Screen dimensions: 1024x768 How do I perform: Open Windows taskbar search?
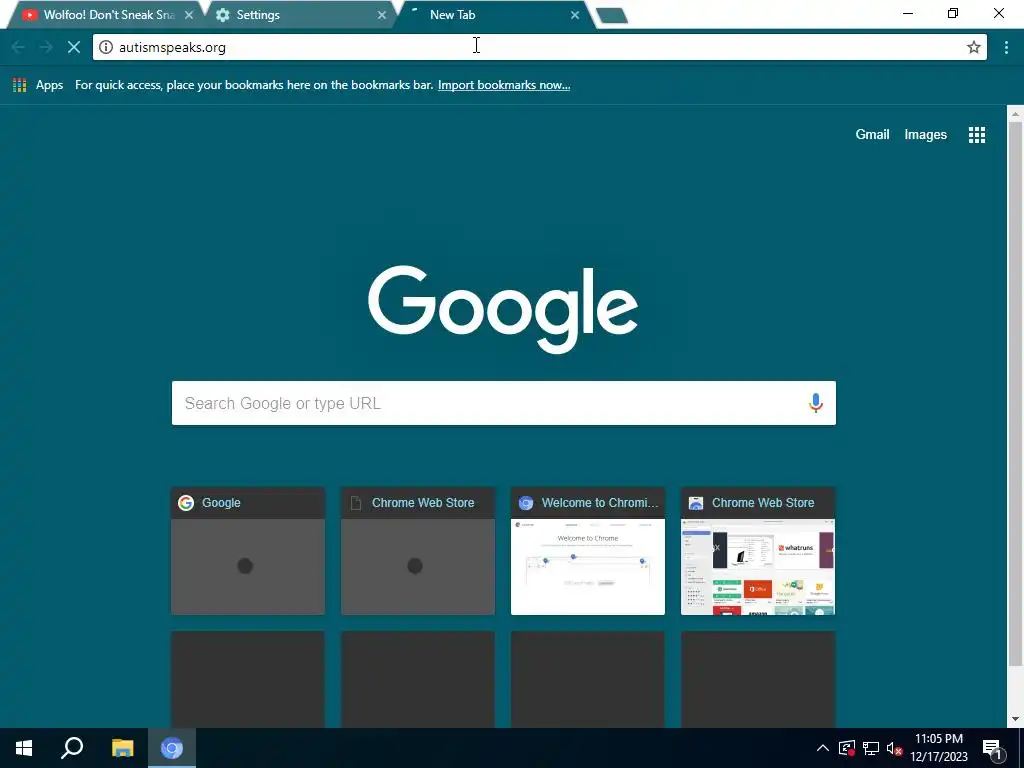coord(72,748)
